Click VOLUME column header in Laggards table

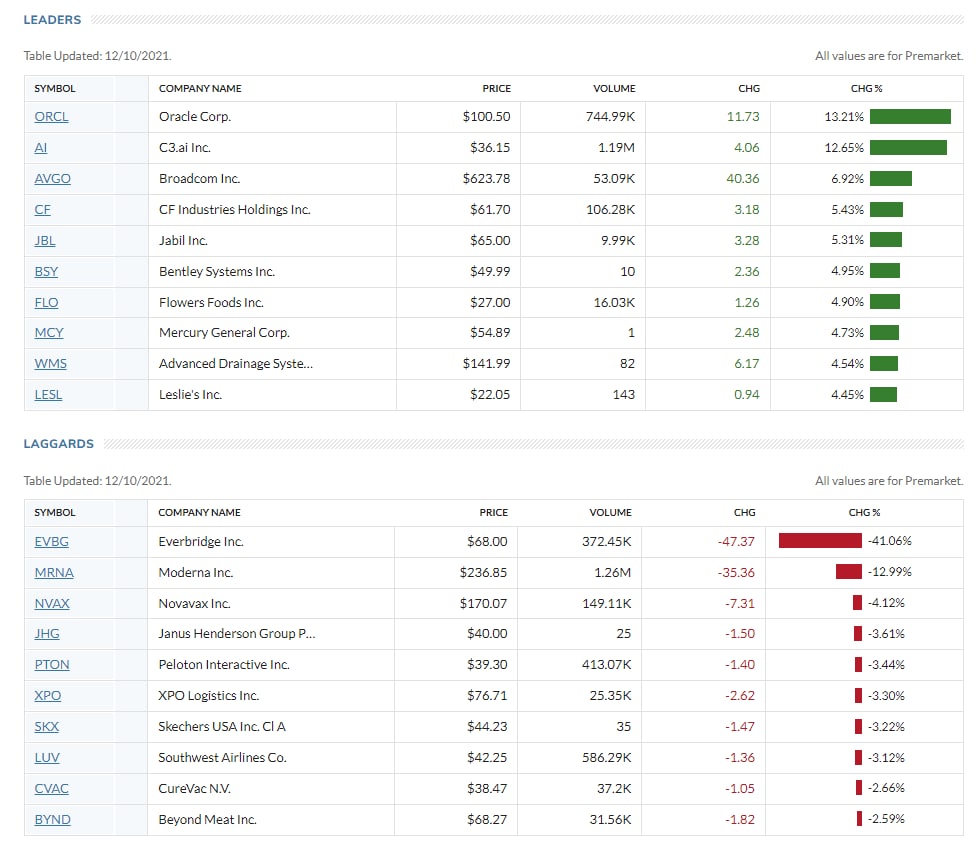tap(610, 513)
